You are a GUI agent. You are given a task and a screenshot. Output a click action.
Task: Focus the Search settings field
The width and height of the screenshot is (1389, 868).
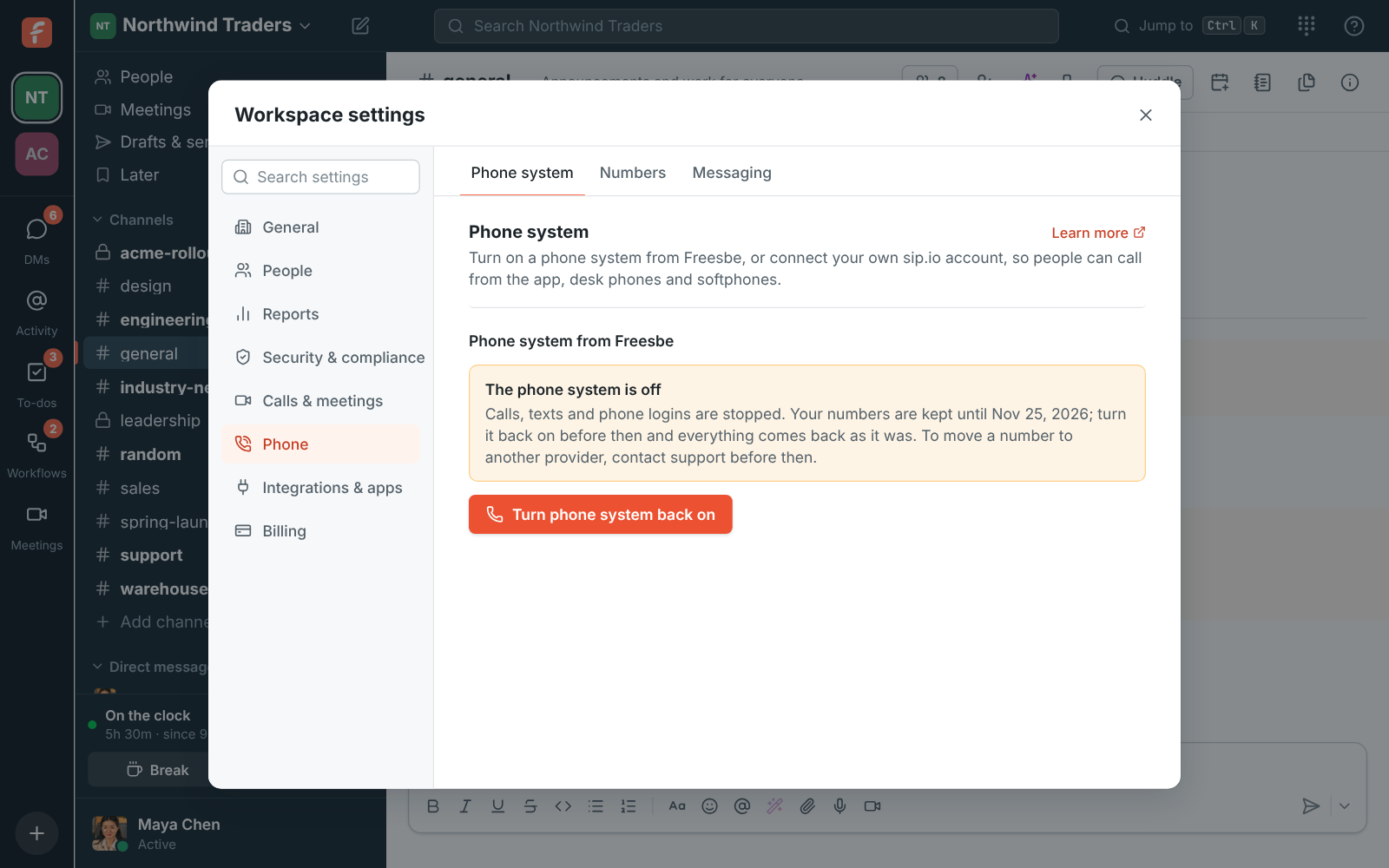tap(321, 177)
